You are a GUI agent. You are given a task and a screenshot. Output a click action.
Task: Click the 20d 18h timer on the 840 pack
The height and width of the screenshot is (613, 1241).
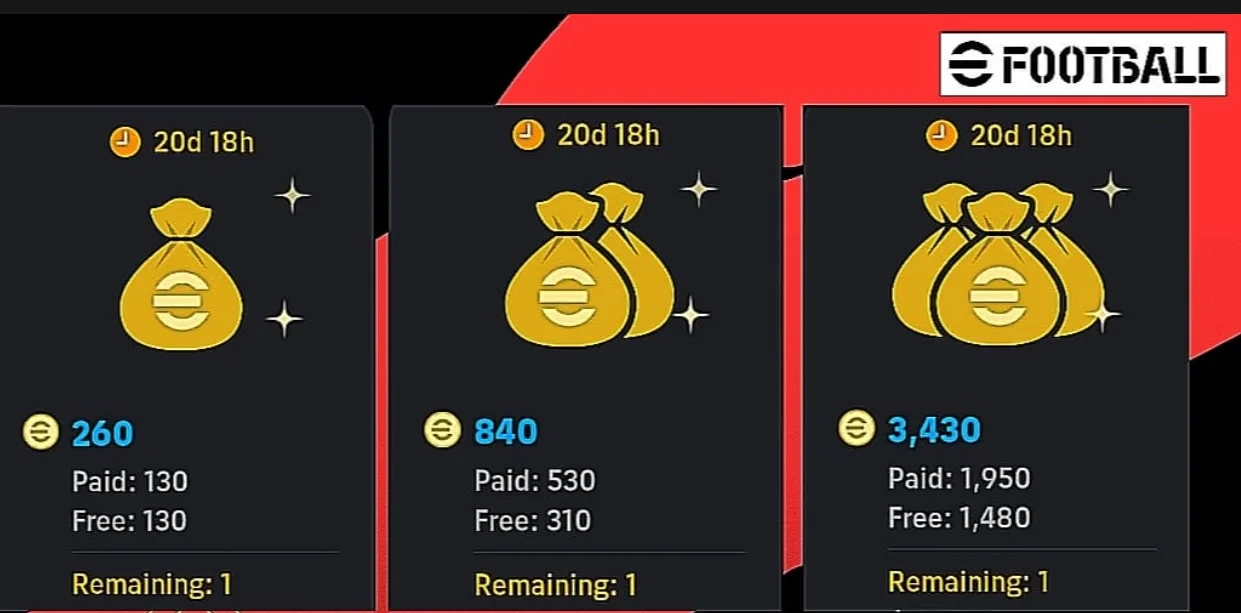[x=608, y=135]
